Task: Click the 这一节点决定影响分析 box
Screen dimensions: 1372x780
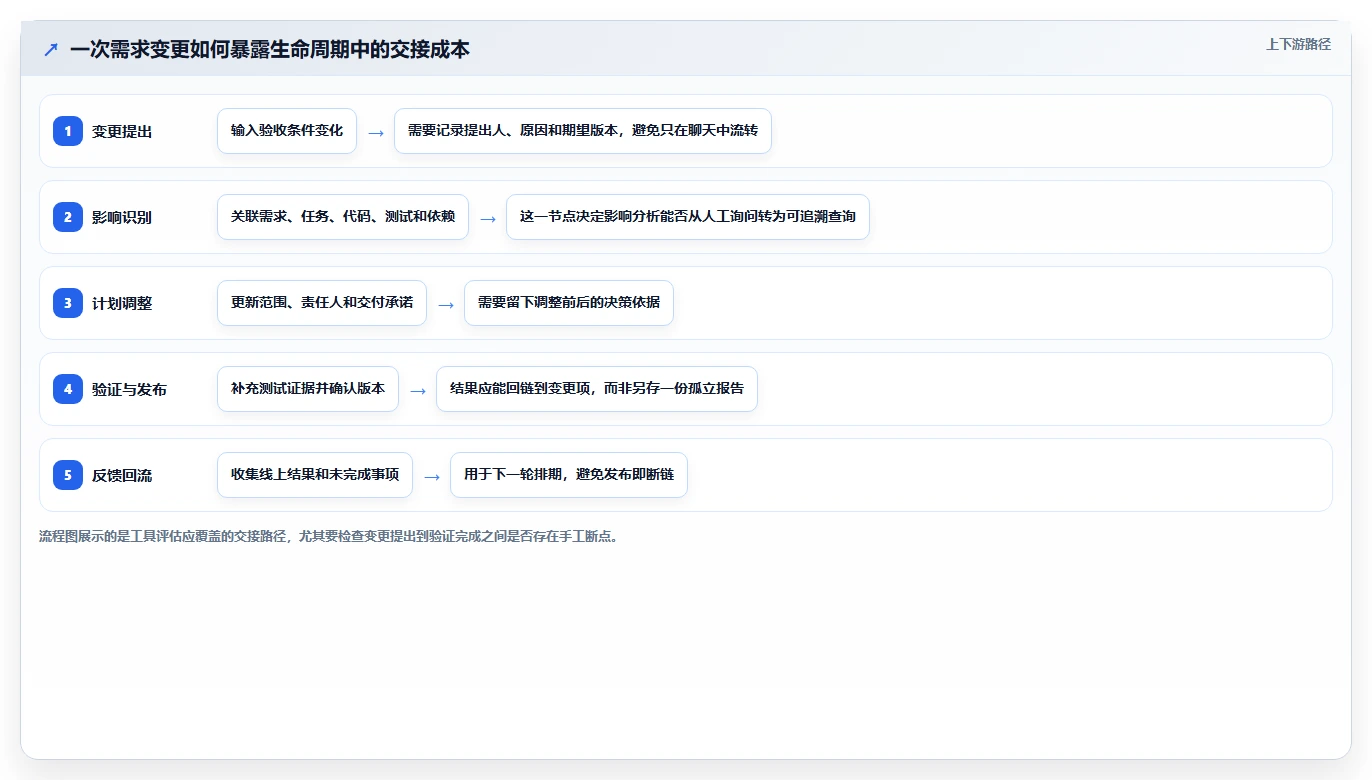Action: pos(688,217)
